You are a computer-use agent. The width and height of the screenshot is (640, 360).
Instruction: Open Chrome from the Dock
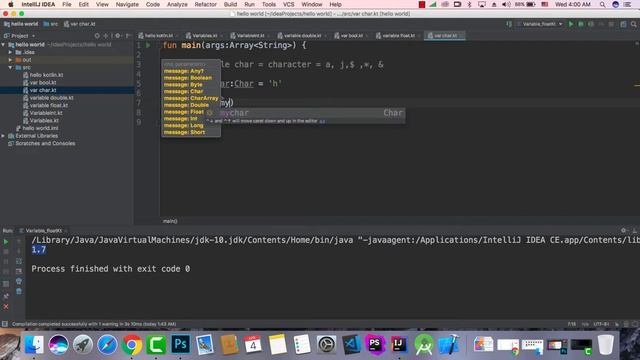[131, 345]
